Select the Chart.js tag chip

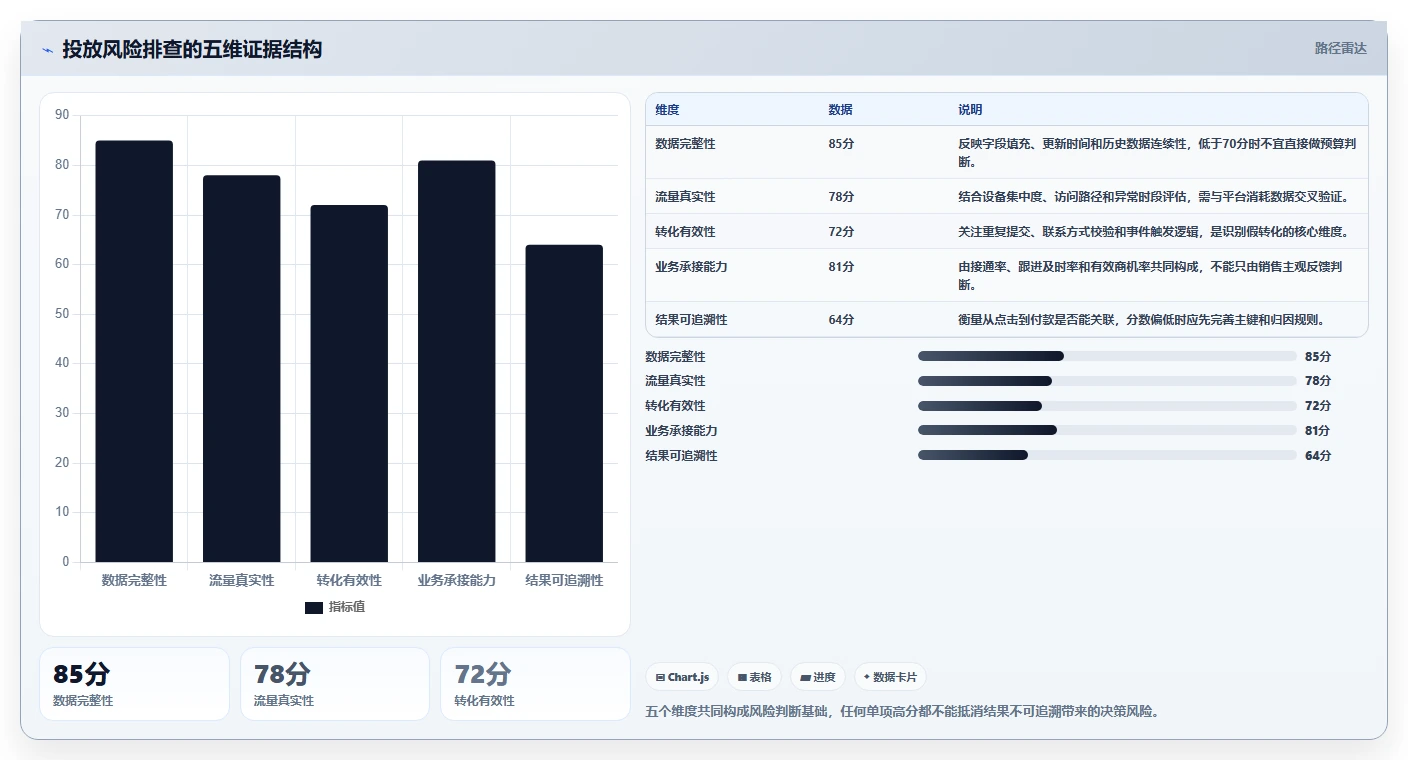tap(682, 677)
